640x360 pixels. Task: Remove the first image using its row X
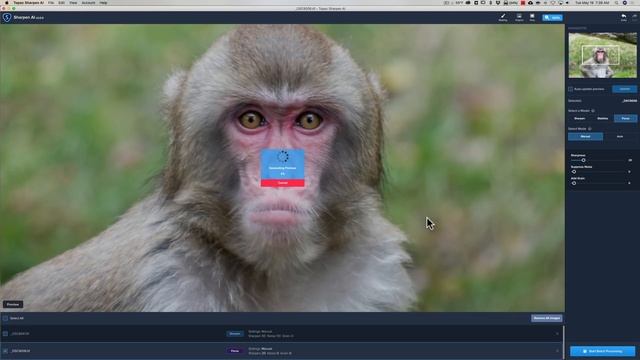coord(557,334)
